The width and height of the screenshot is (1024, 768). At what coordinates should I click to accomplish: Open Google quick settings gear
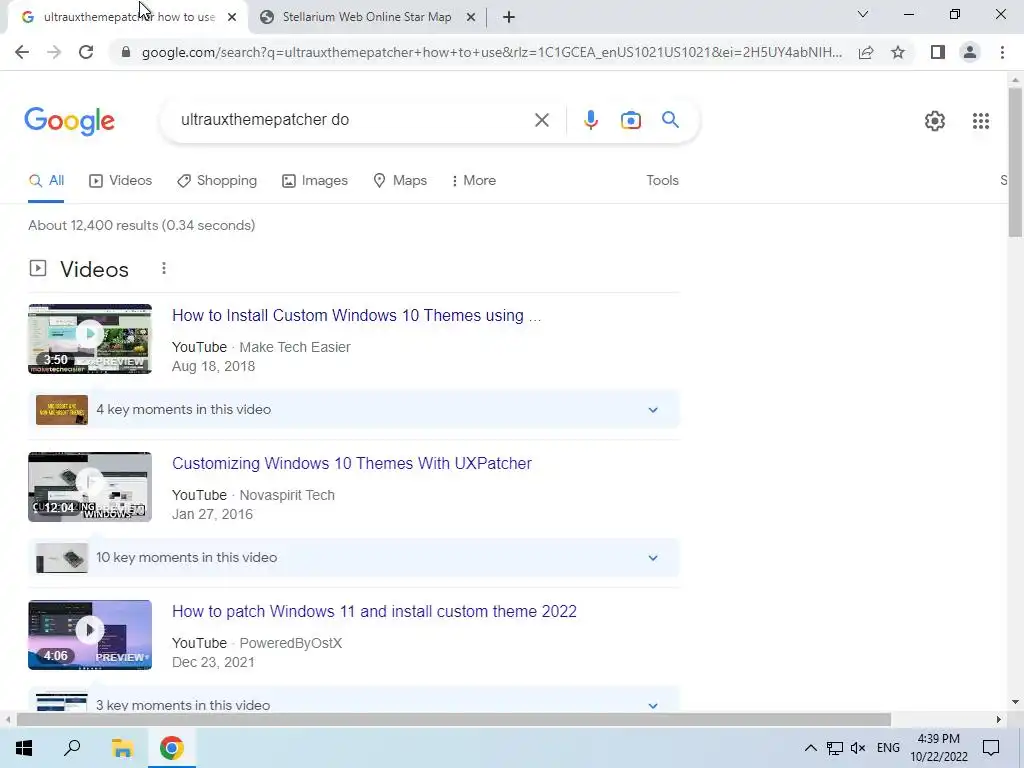click(x=935, y=121)
